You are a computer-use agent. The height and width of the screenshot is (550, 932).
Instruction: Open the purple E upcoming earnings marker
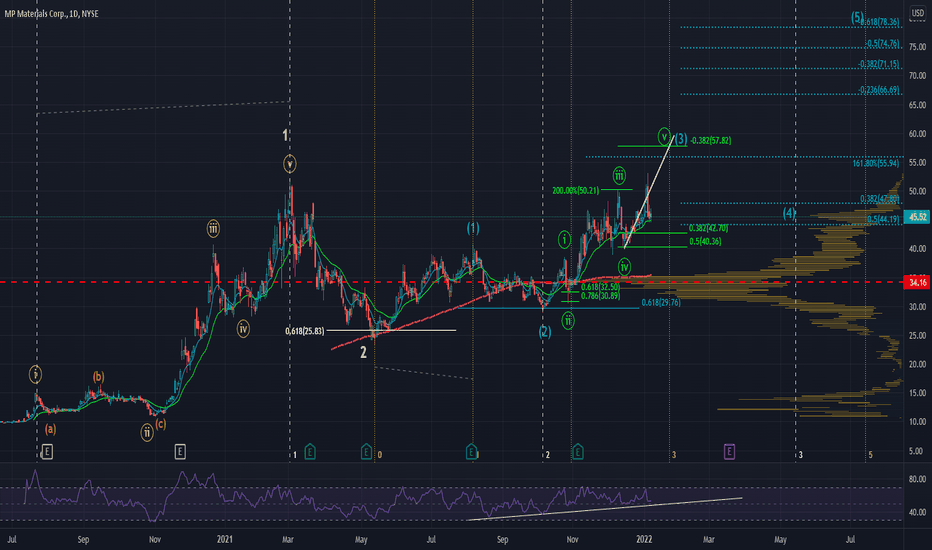click(729, 452)
